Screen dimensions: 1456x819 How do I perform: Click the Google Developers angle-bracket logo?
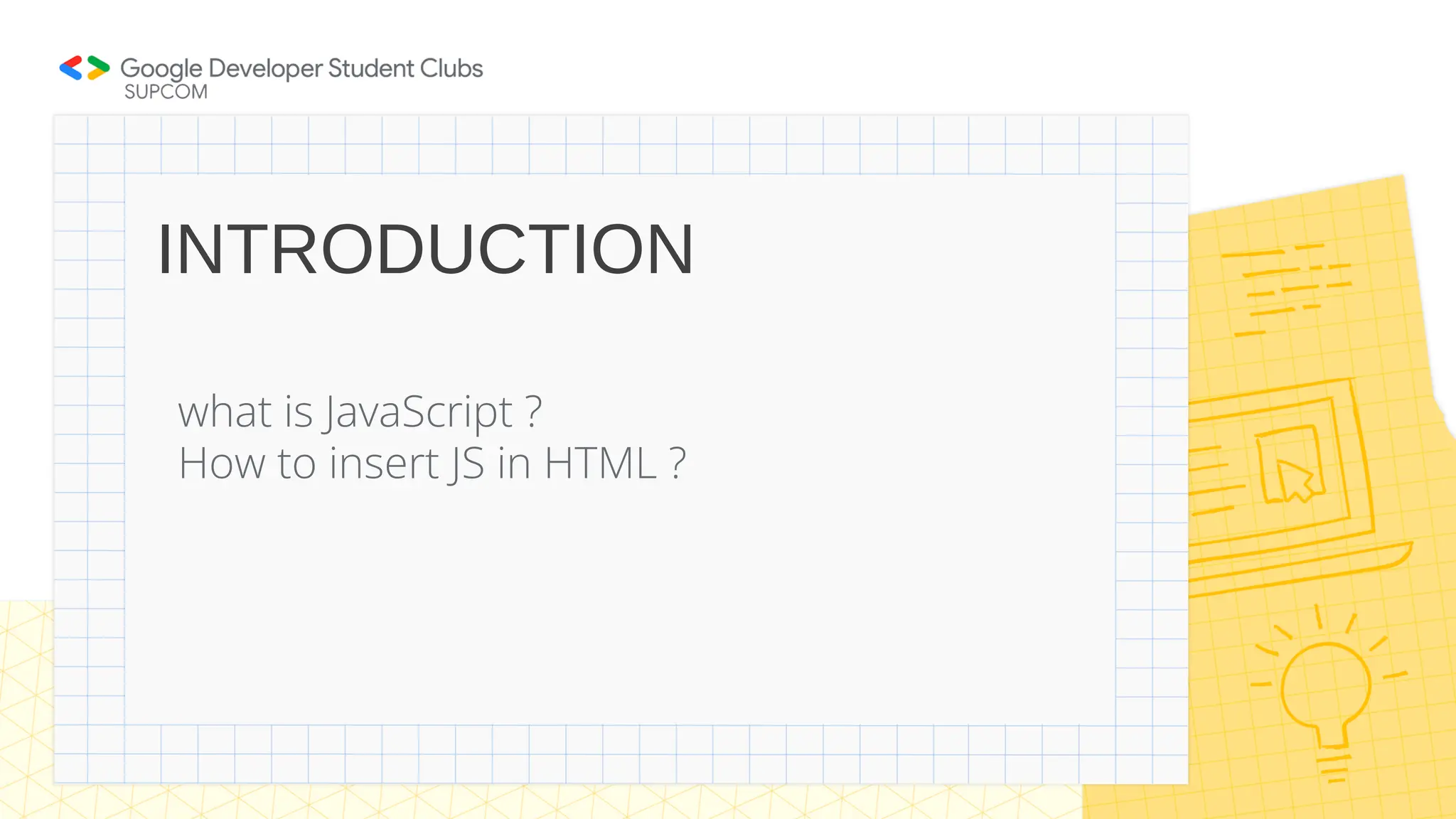coord(85,68)
